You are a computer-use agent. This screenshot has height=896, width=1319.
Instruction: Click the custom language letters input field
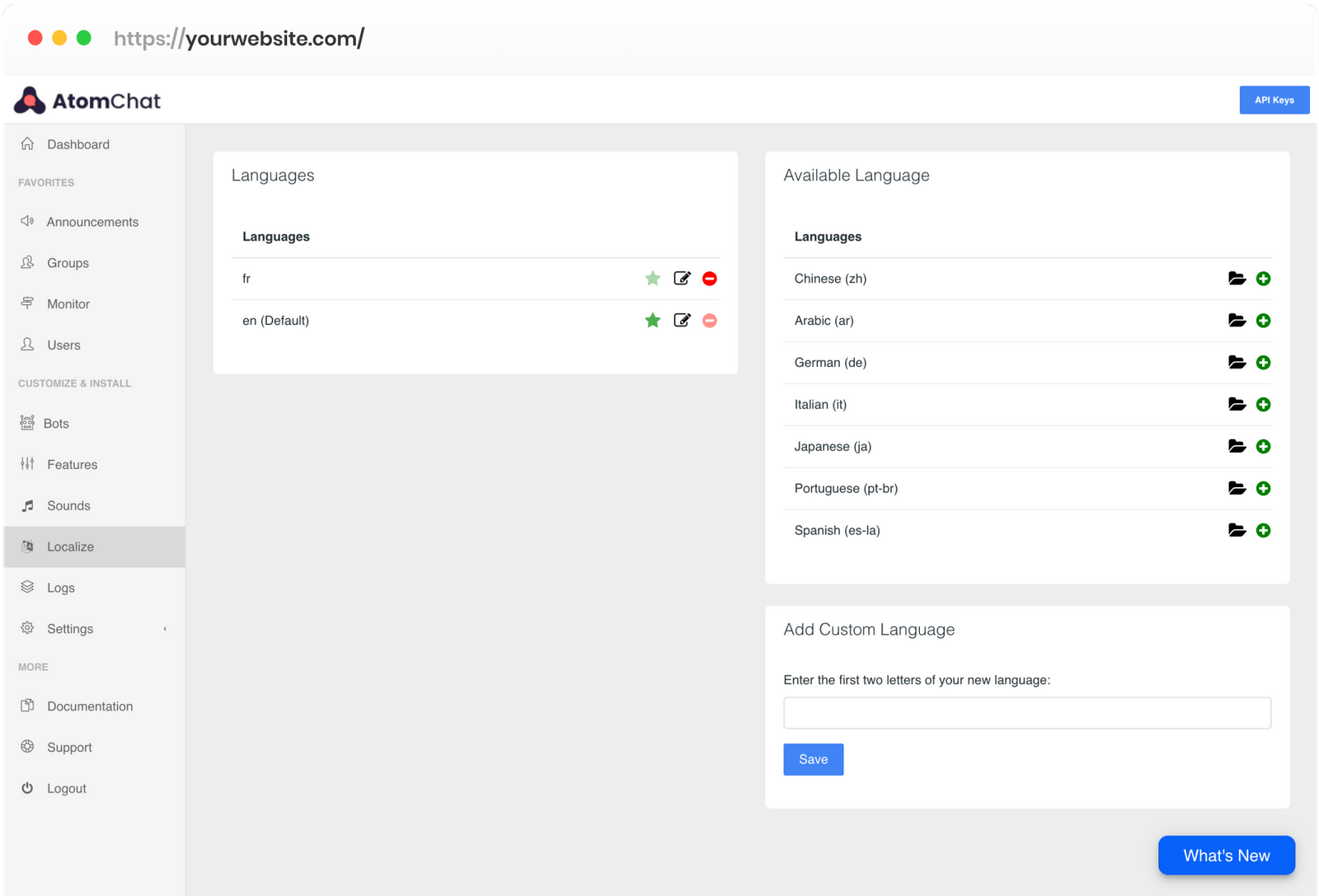1026,713
